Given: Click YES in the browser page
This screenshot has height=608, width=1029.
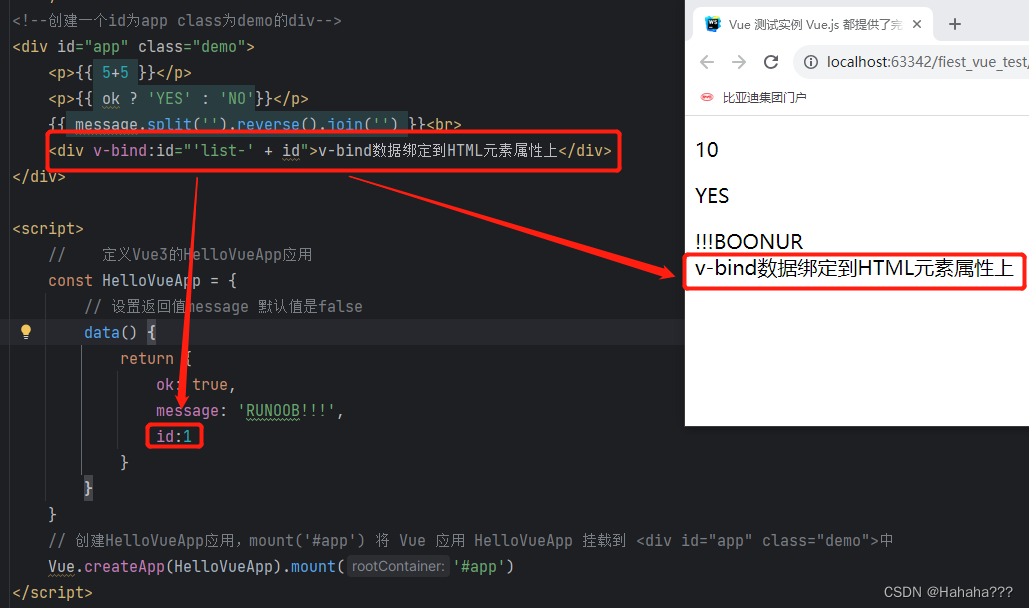Looking at the screenshot, I should click(x=712, y=196).
